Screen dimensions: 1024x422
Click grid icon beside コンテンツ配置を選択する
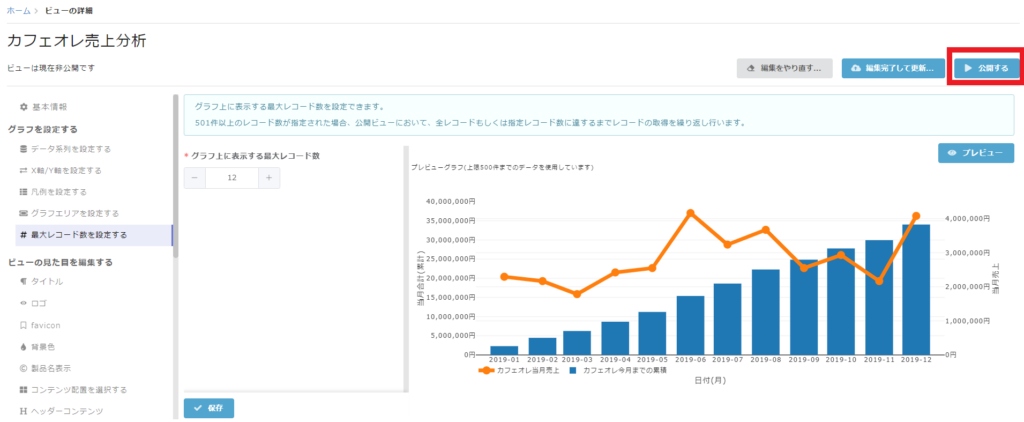pyautogui.click(x=24, y=389)
